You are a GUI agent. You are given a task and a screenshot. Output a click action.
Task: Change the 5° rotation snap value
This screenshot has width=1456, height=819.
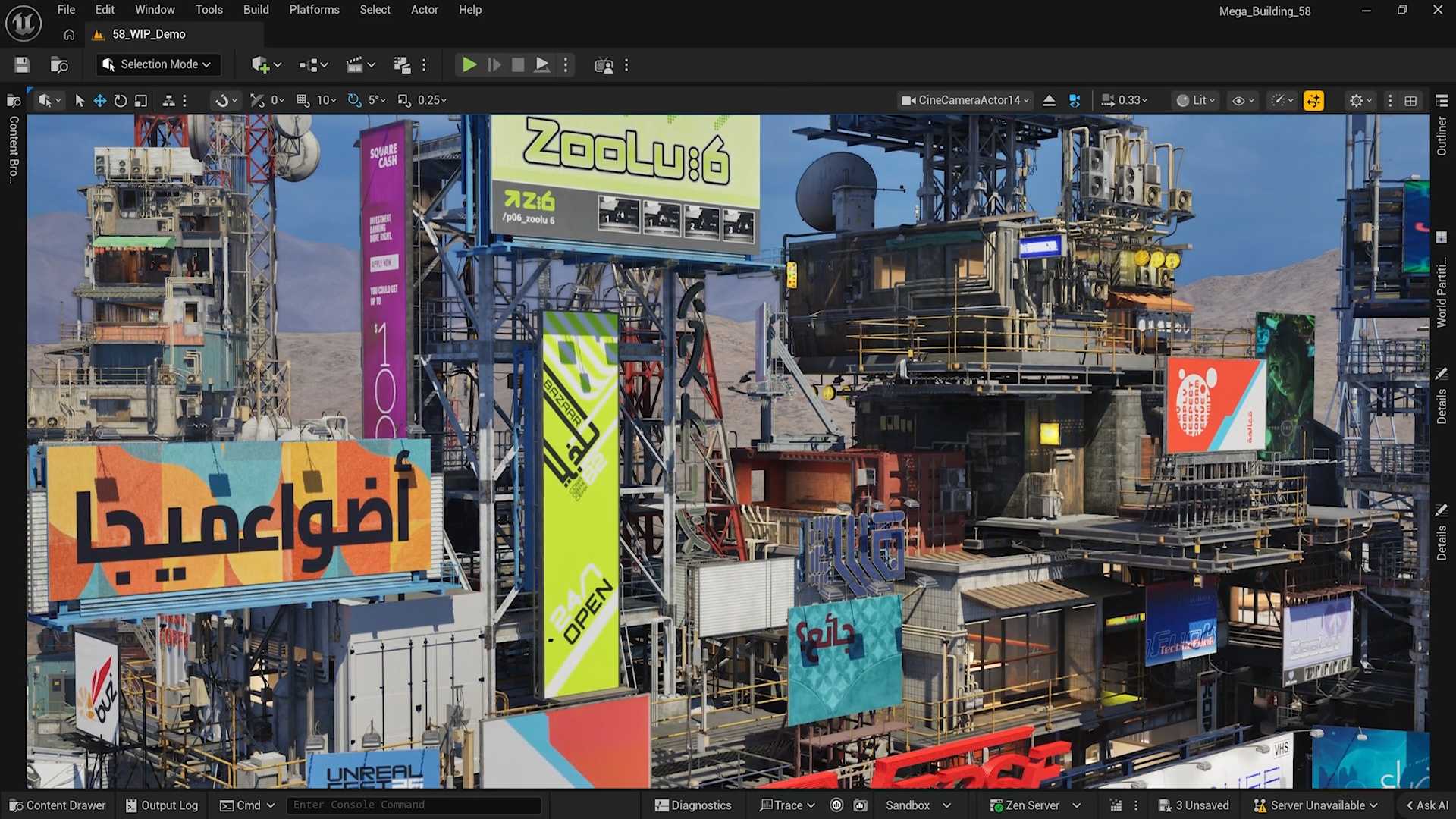tap(377, 100)
